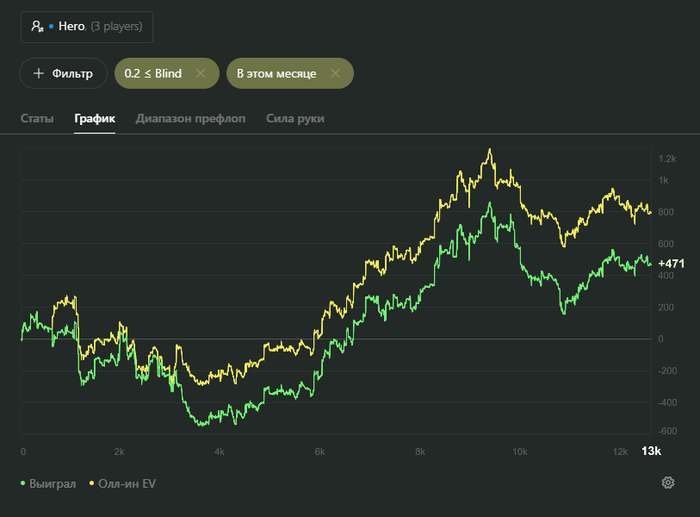Open chart settings gear icon
The height and width of the screenshot is (517, 700).
pos(668,483)
